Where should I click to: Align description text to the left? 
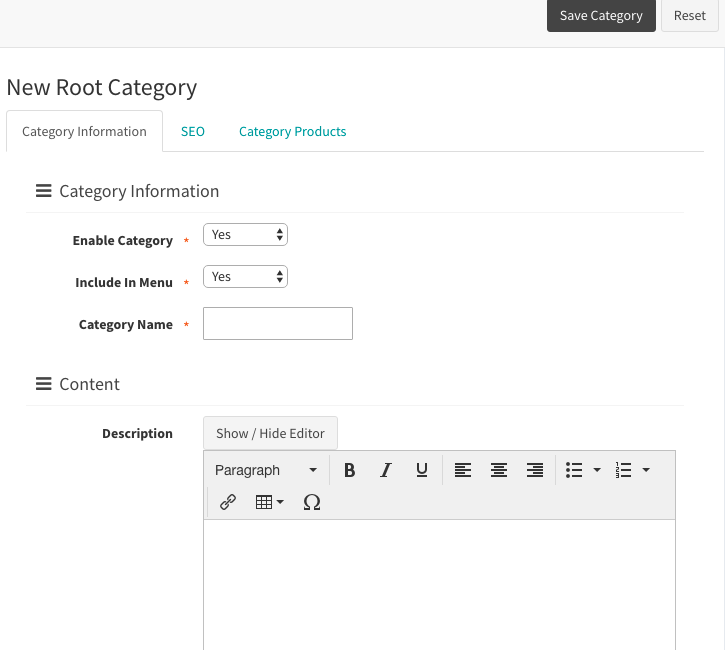[463, 470]
